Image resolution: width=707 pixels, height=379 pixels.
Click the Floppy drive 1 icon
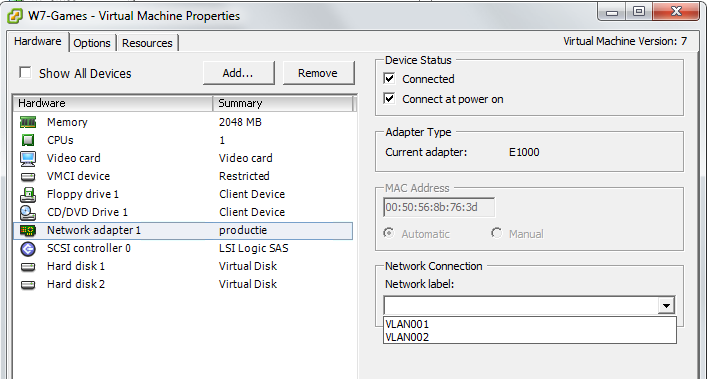click(28, 194)
